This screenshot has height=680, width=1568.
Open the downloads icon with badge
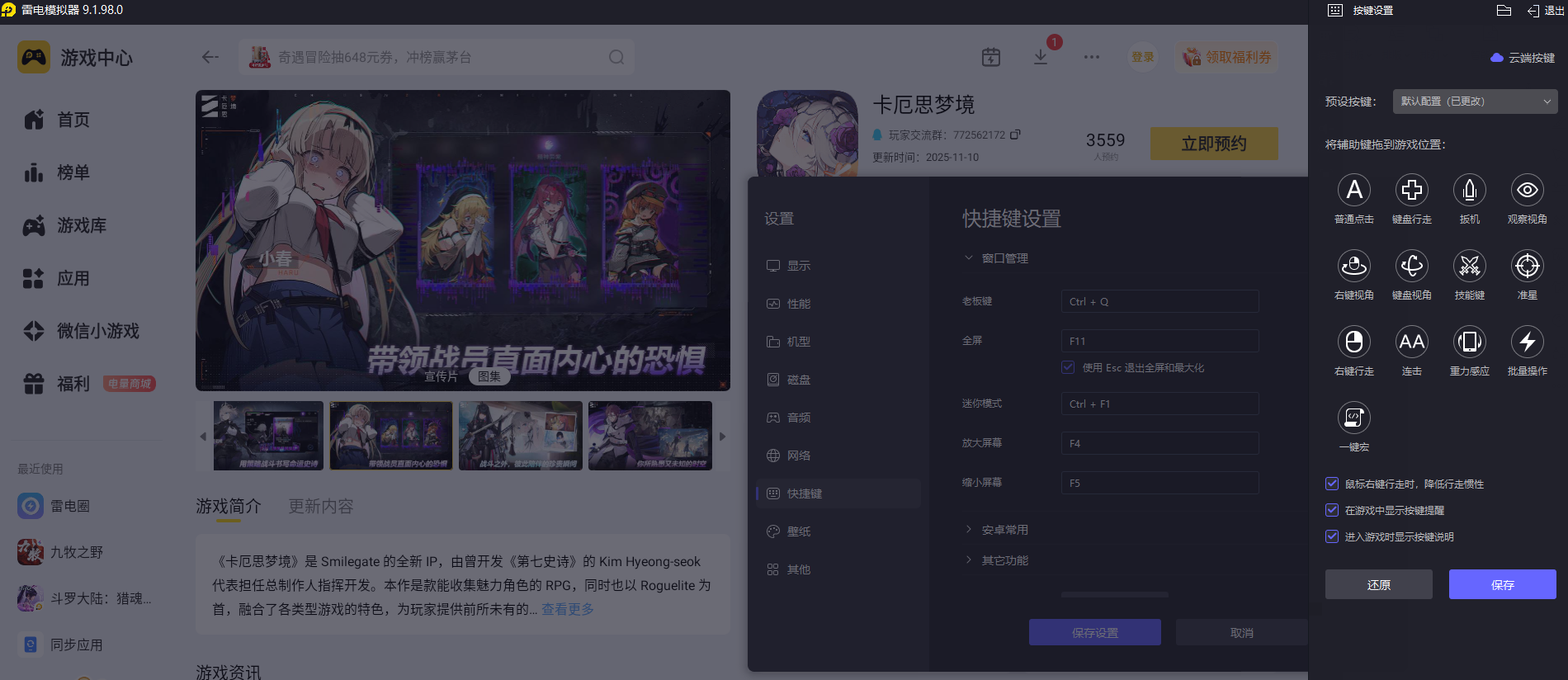(1041, 57)
